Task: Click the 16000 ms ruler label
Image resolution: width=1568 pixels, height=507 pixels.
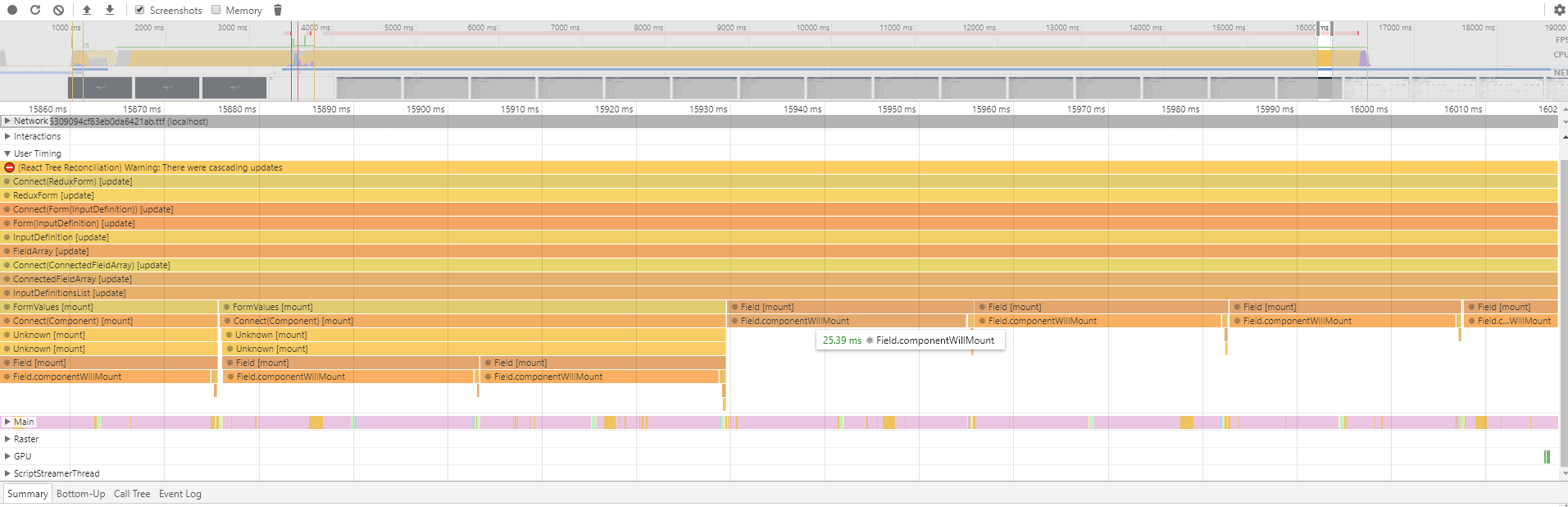Action: 1369,109
